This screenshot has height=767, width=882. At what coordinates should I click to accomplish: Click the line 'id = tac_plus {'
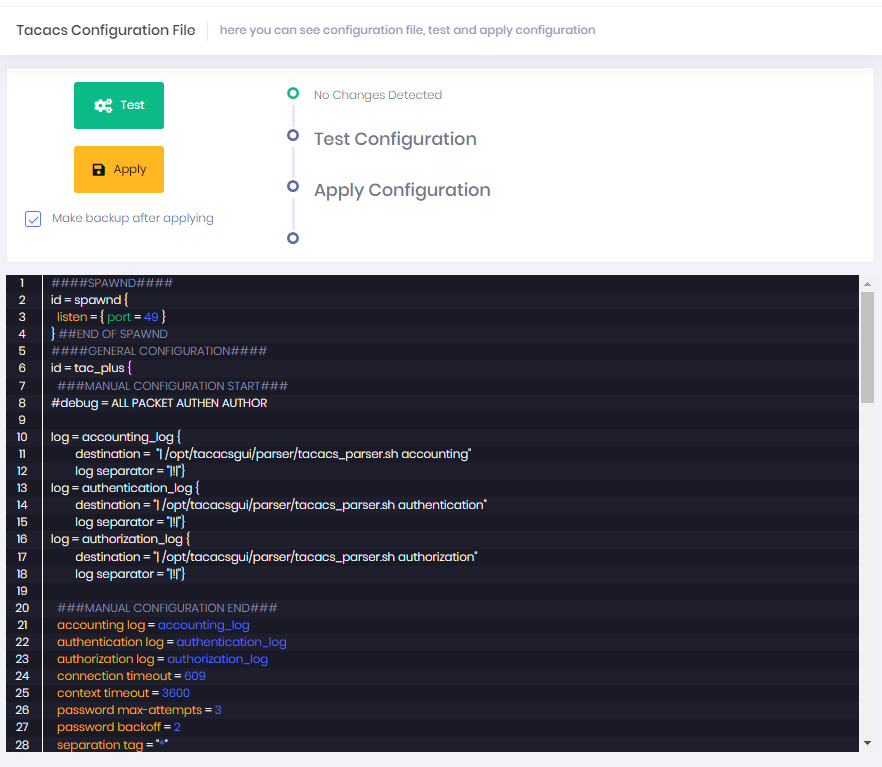[x=91, y=368]
